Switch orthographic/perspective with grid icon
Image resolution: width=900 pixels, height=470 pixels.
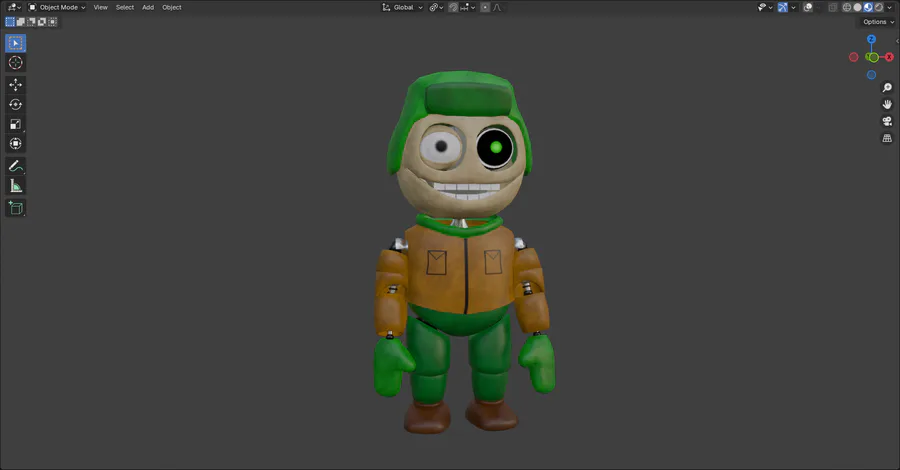pos(887,138)
